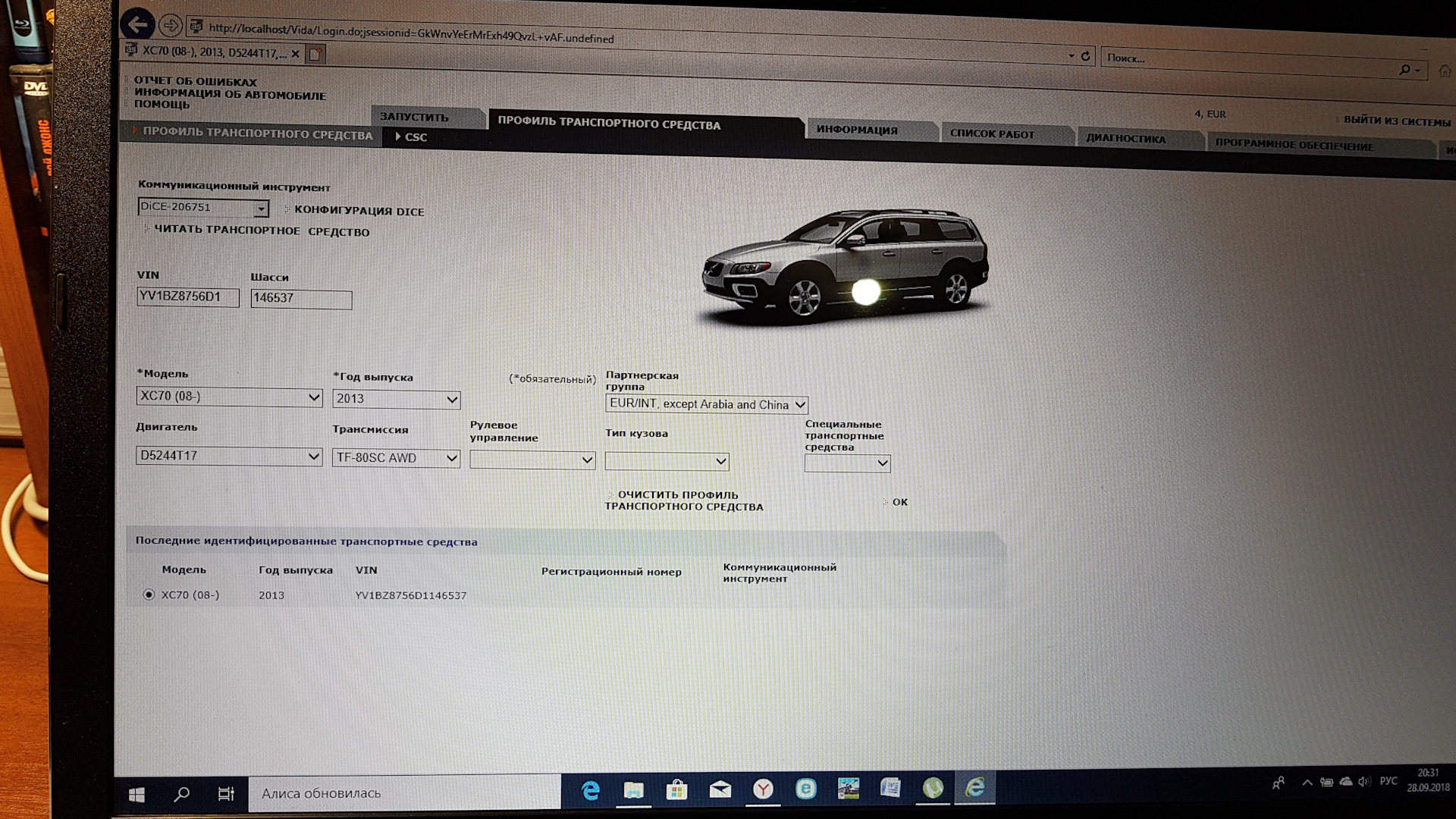Open Task View on the taskbar

(x=225, y=794)
